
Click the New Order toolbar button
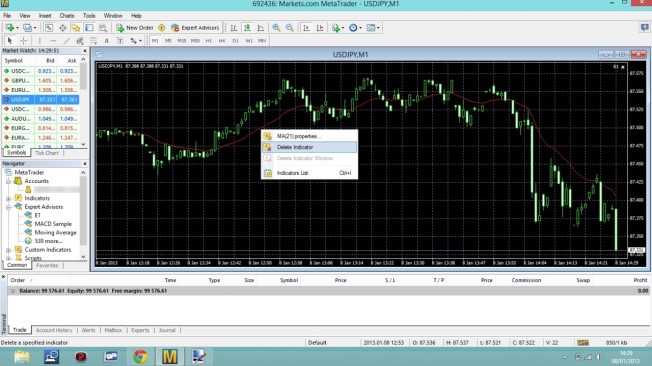[x=135, y=28]
